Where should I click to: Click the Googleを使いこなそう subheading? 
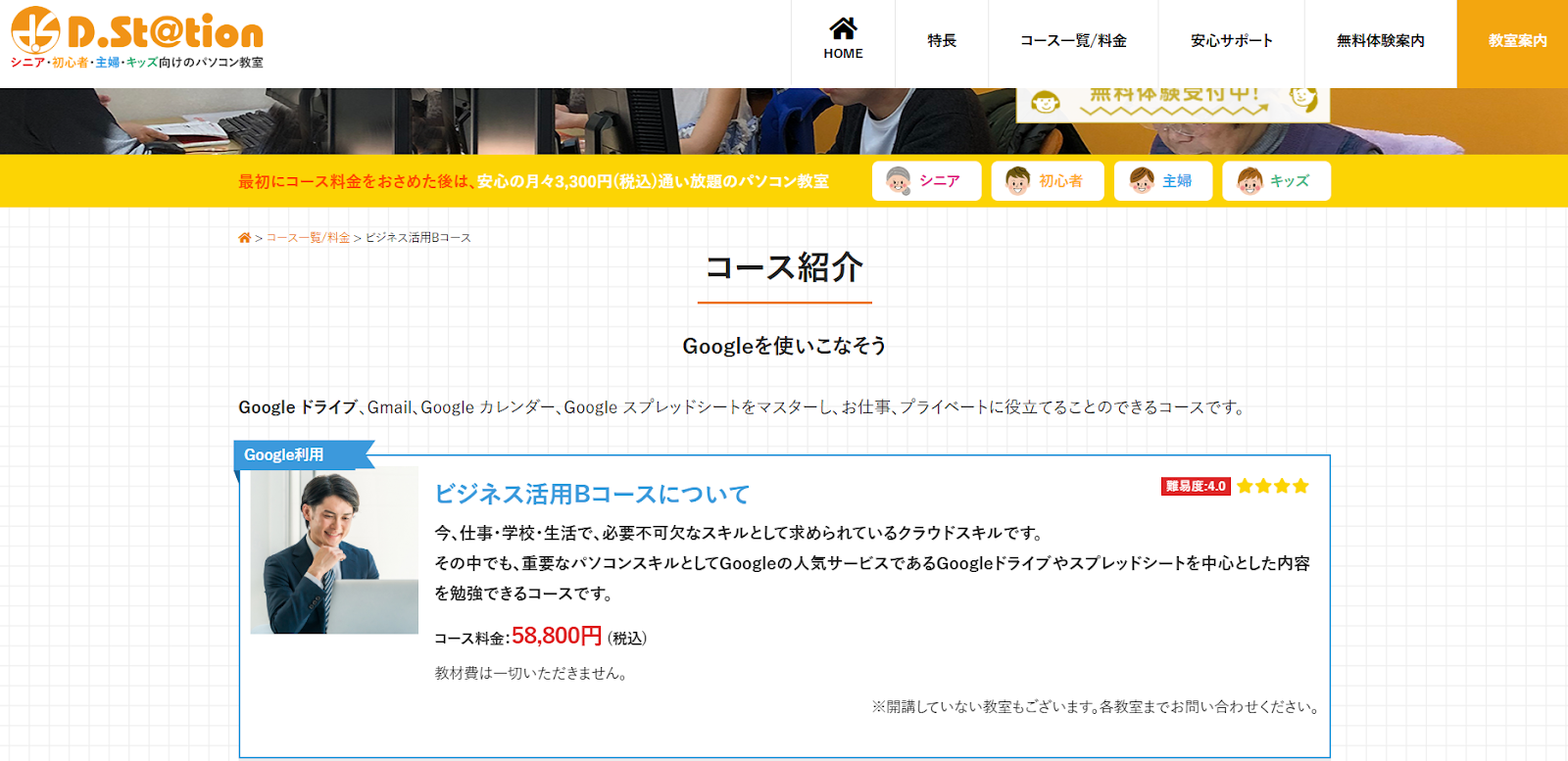pos(784,346)
